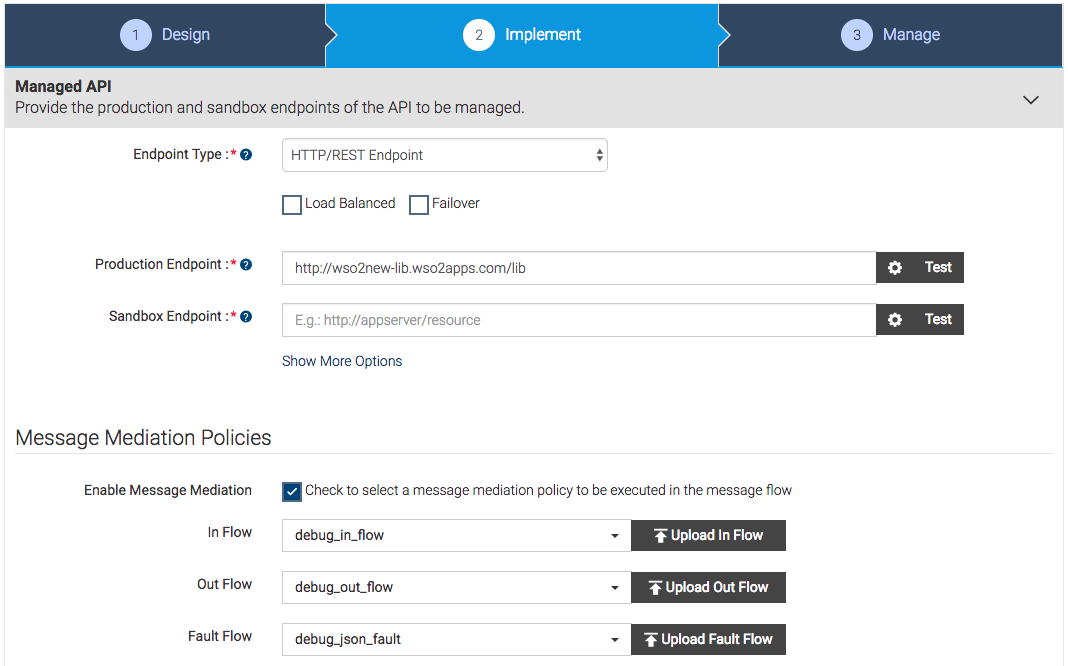Click the help icon beside Production Endpoint
The image size is (1068, 666).
pos(245,263)
